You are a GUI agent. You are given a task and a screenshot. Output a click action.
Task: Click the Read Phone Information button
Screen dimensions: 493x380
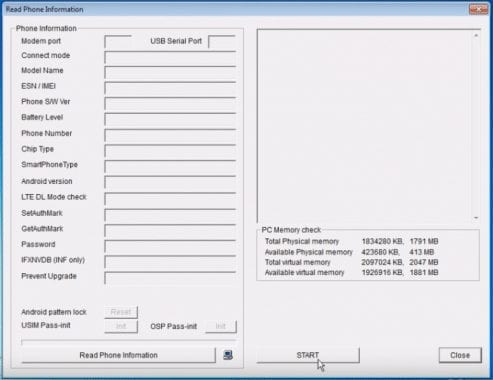(x=118, y=355)
